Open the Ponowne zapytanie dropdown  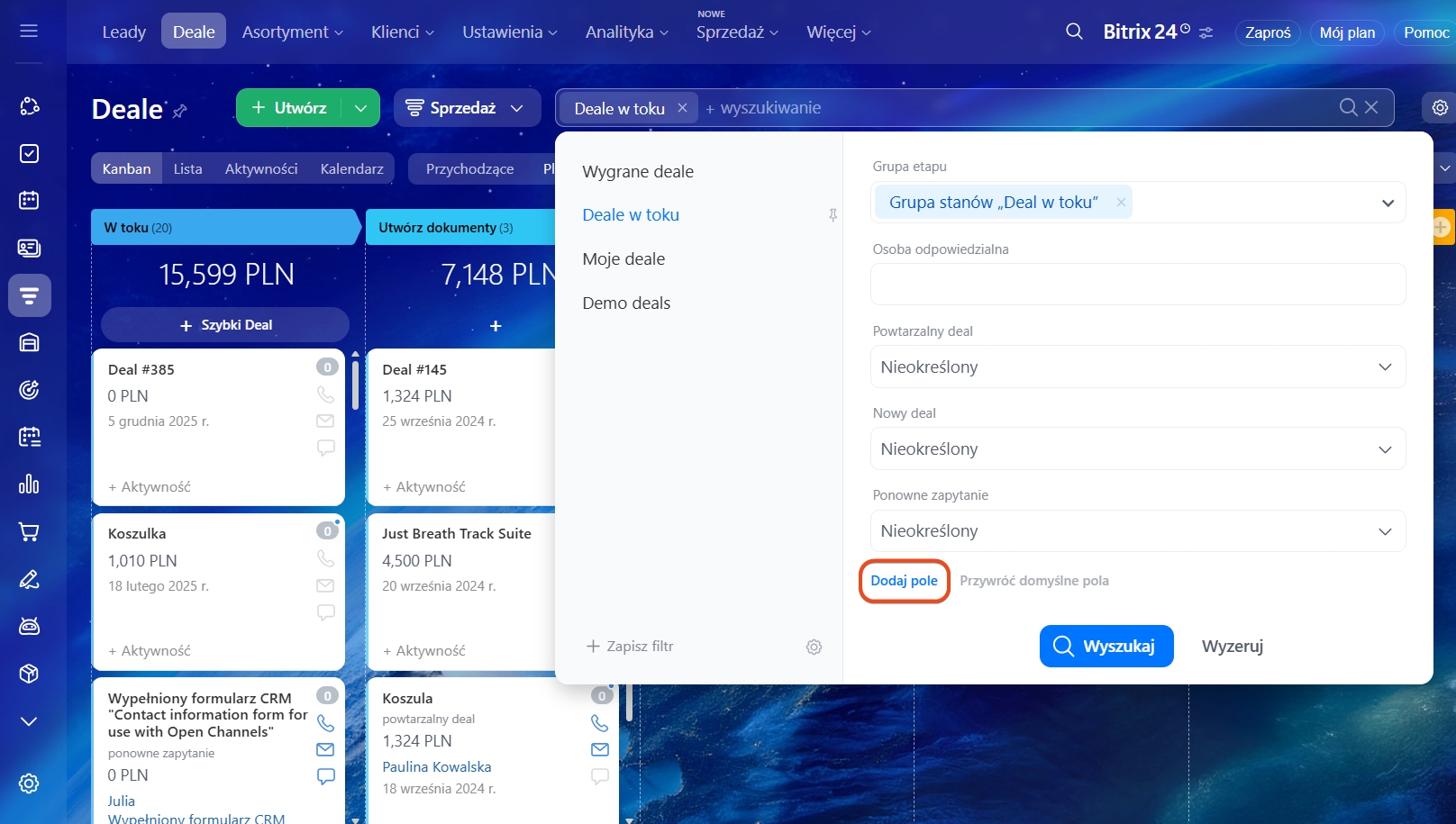(1137, 531)
